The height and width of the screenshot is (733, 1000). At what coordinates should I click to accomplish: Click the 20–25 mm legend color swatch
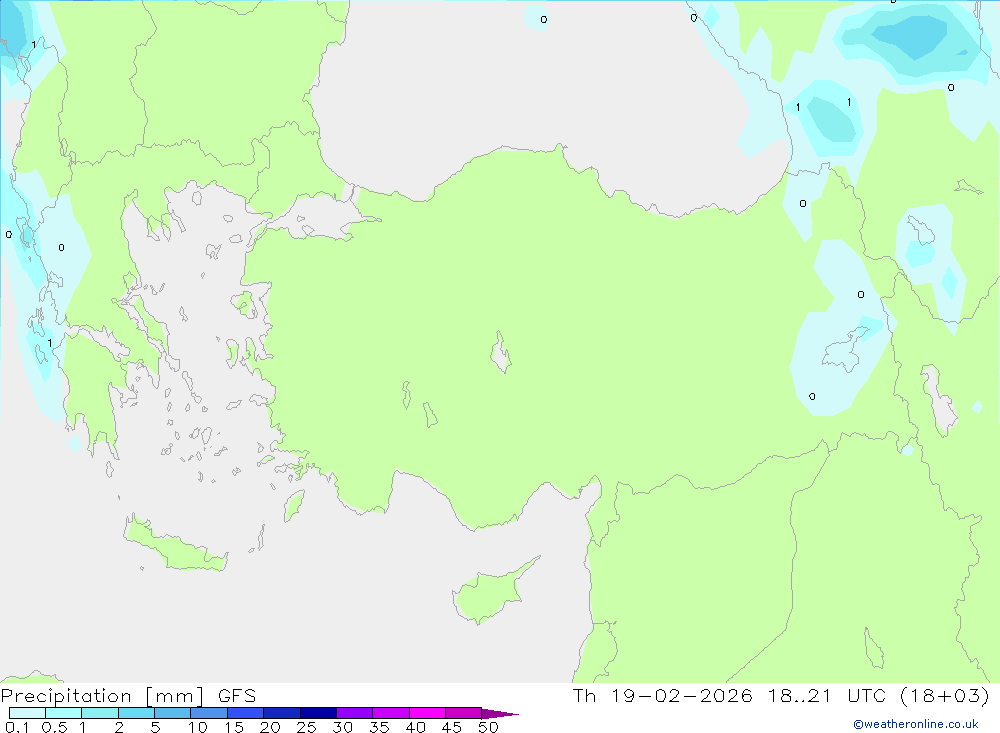click(282, 713)
